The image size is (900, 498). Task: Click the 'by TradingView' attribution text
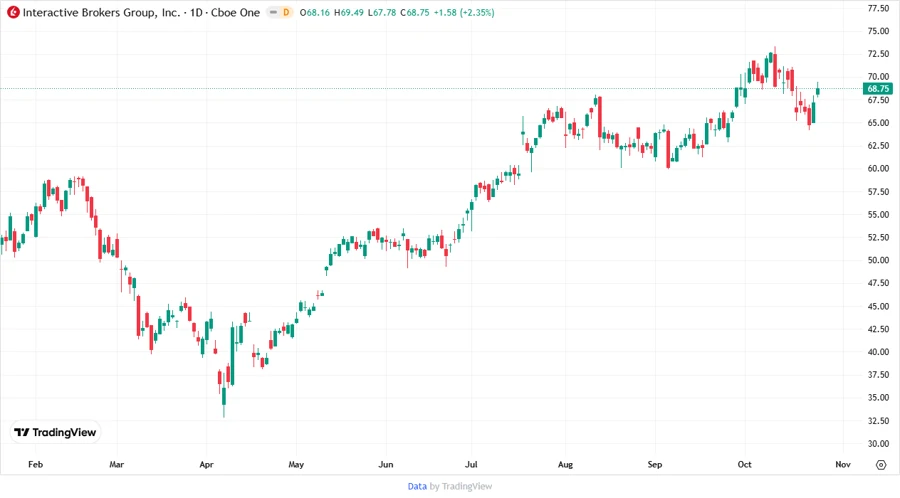[461, 486]
